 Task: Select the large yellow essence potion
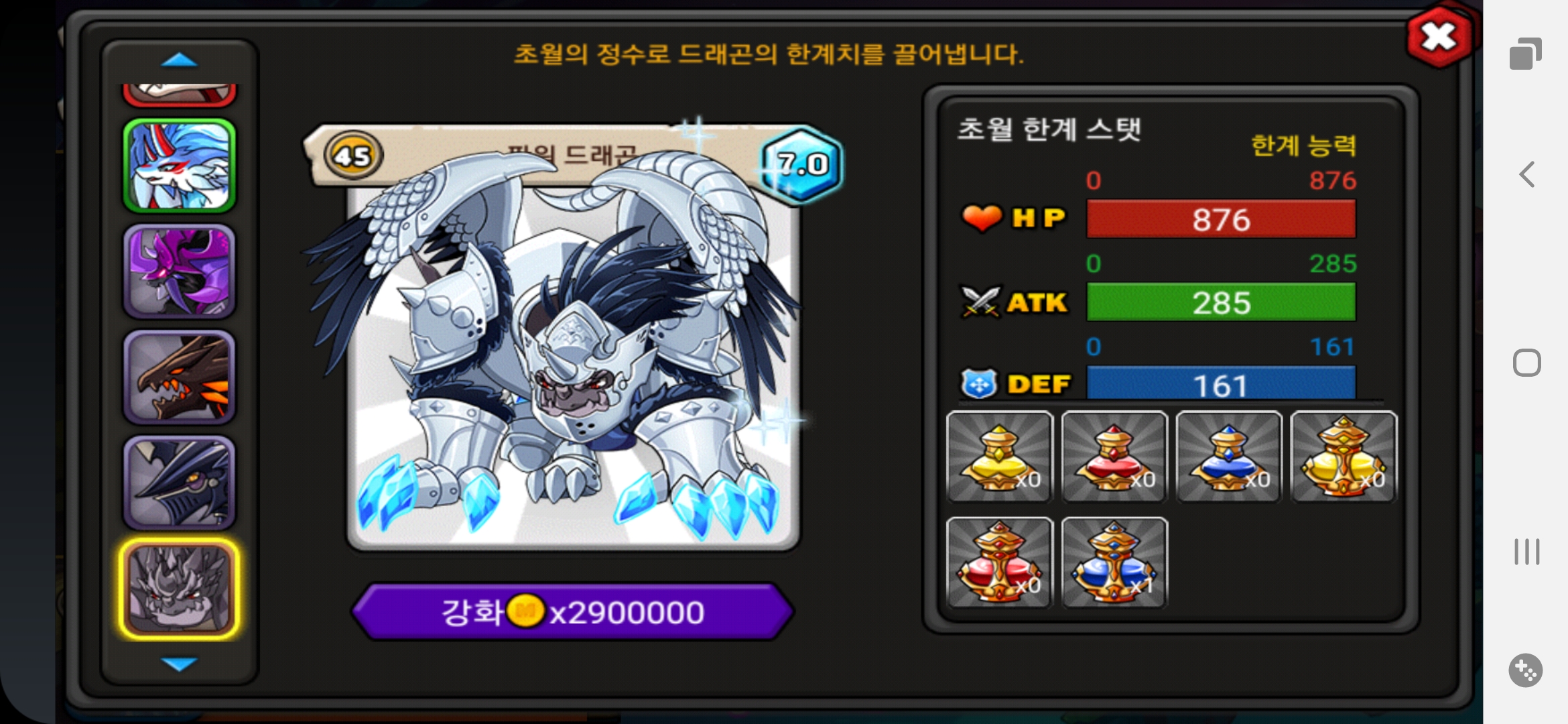1344,457
